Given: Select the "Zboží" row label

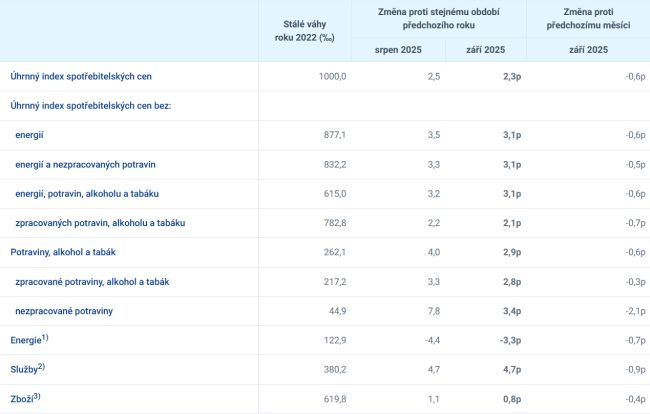Looking at the screenshot, I should click(25, 399).
